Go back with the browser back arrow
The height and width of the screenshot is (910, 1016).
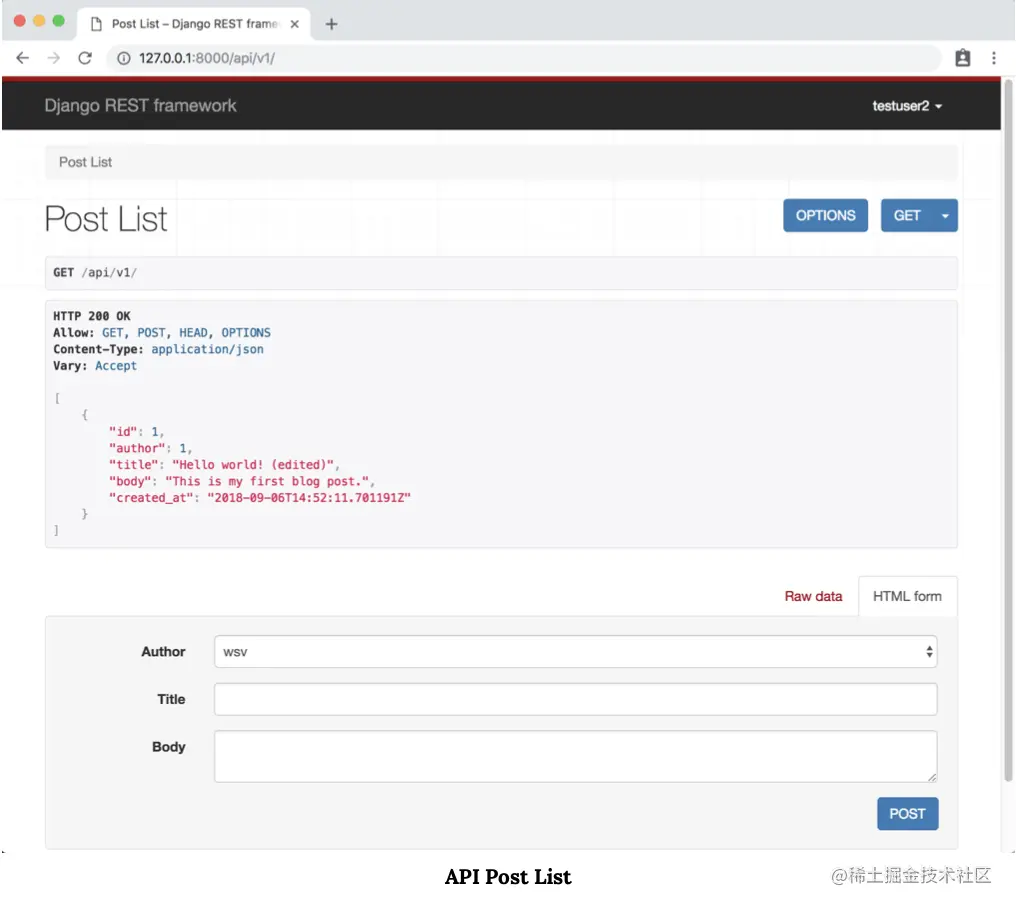tap(23, 58)
